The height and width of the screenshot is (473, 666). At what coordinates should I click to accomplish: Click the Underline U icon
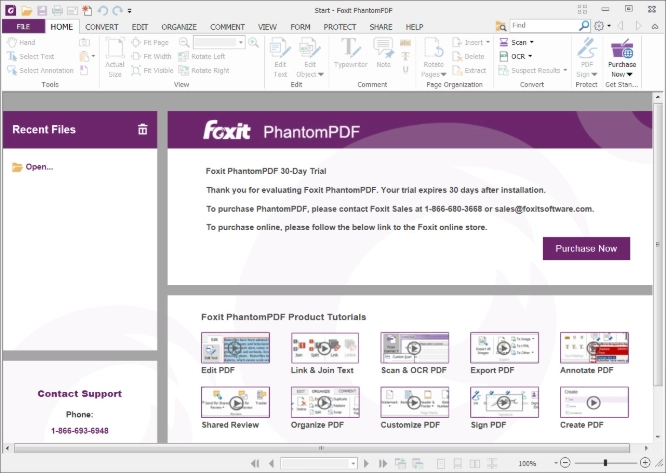[406, 70]
